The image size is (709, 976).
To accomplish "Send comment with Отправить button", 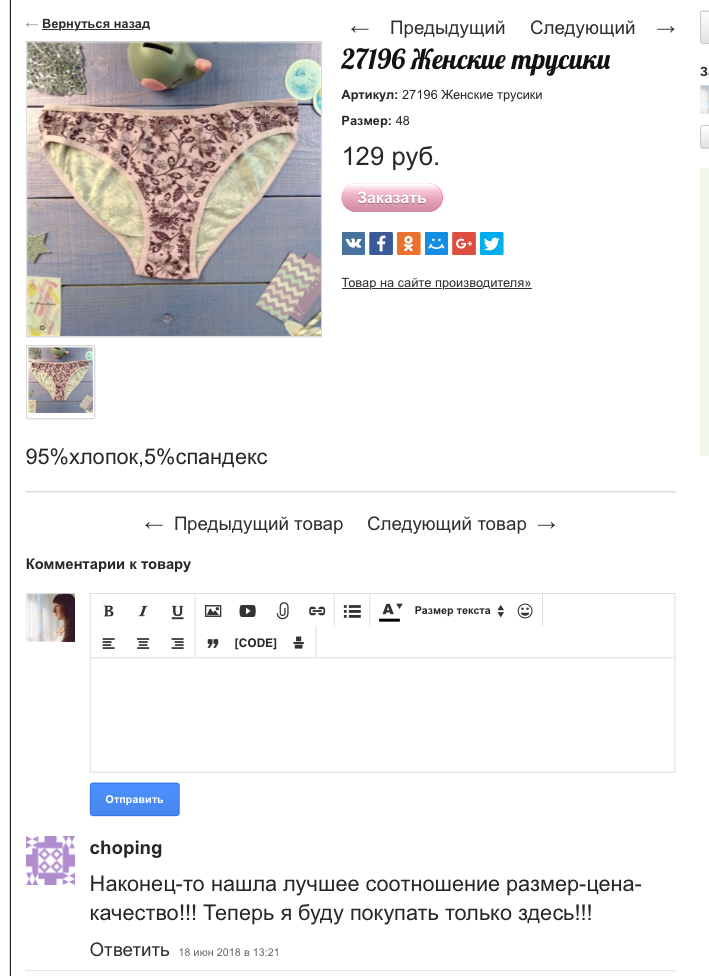I will coord(134,799).
